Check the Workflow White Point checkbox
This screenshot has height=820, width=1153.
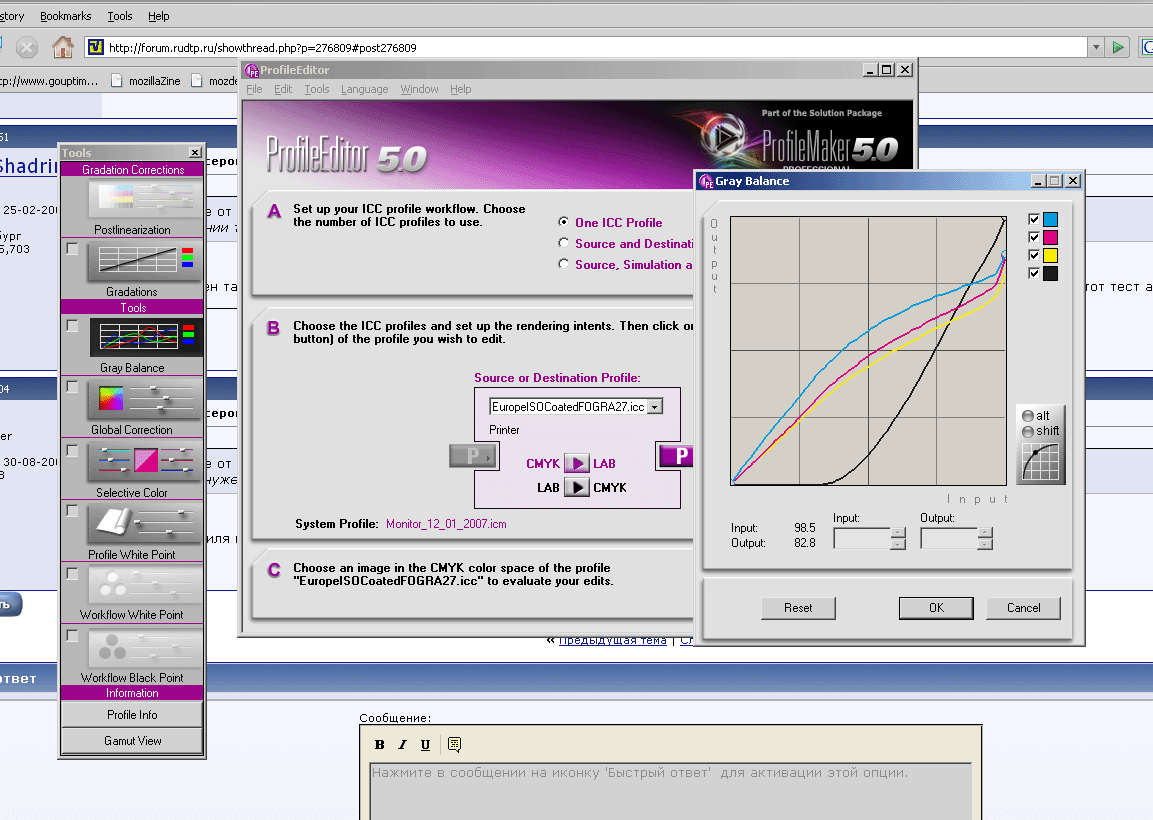click(x=72, y=573)
